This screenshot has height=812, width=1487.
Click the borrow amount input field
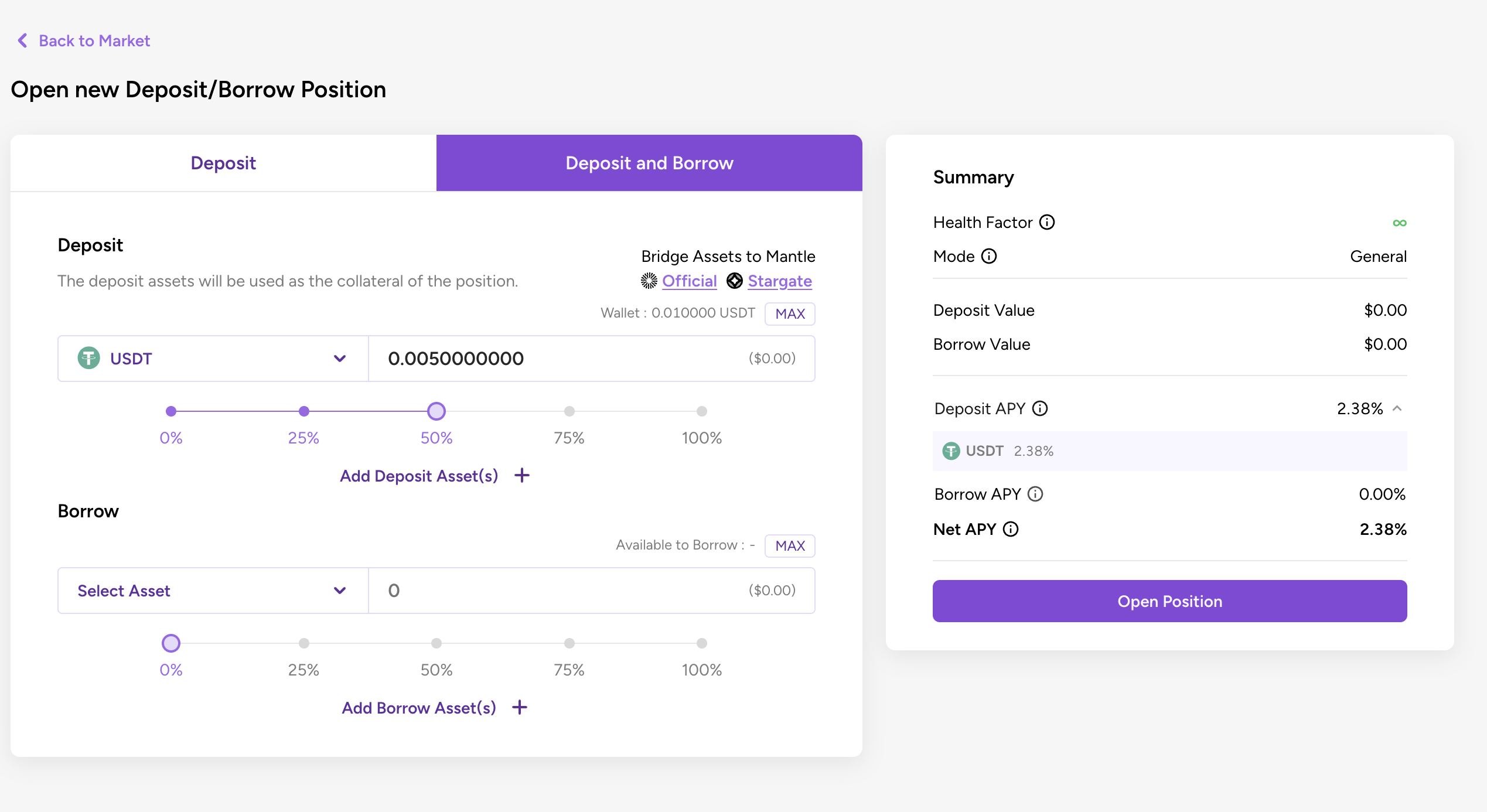(557, 591)
